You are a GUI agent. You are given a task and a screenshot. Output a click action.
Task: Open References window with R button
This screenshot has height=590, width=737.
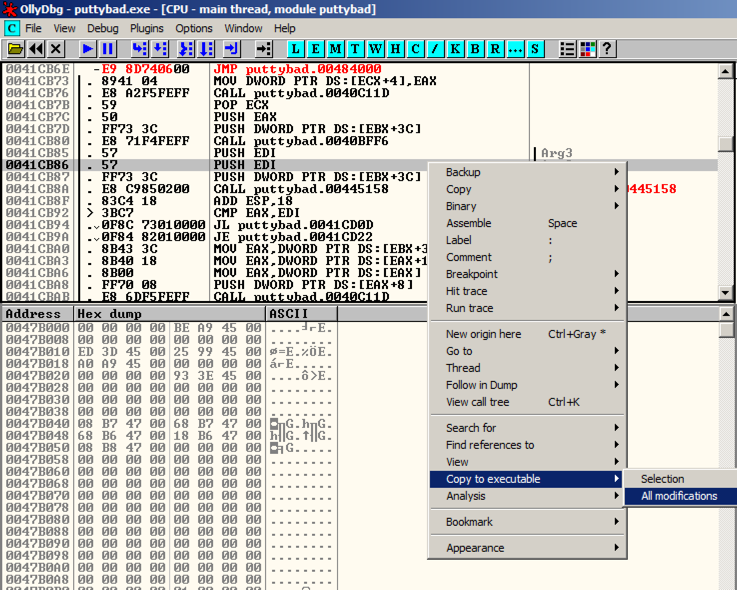tap(495, 49)
